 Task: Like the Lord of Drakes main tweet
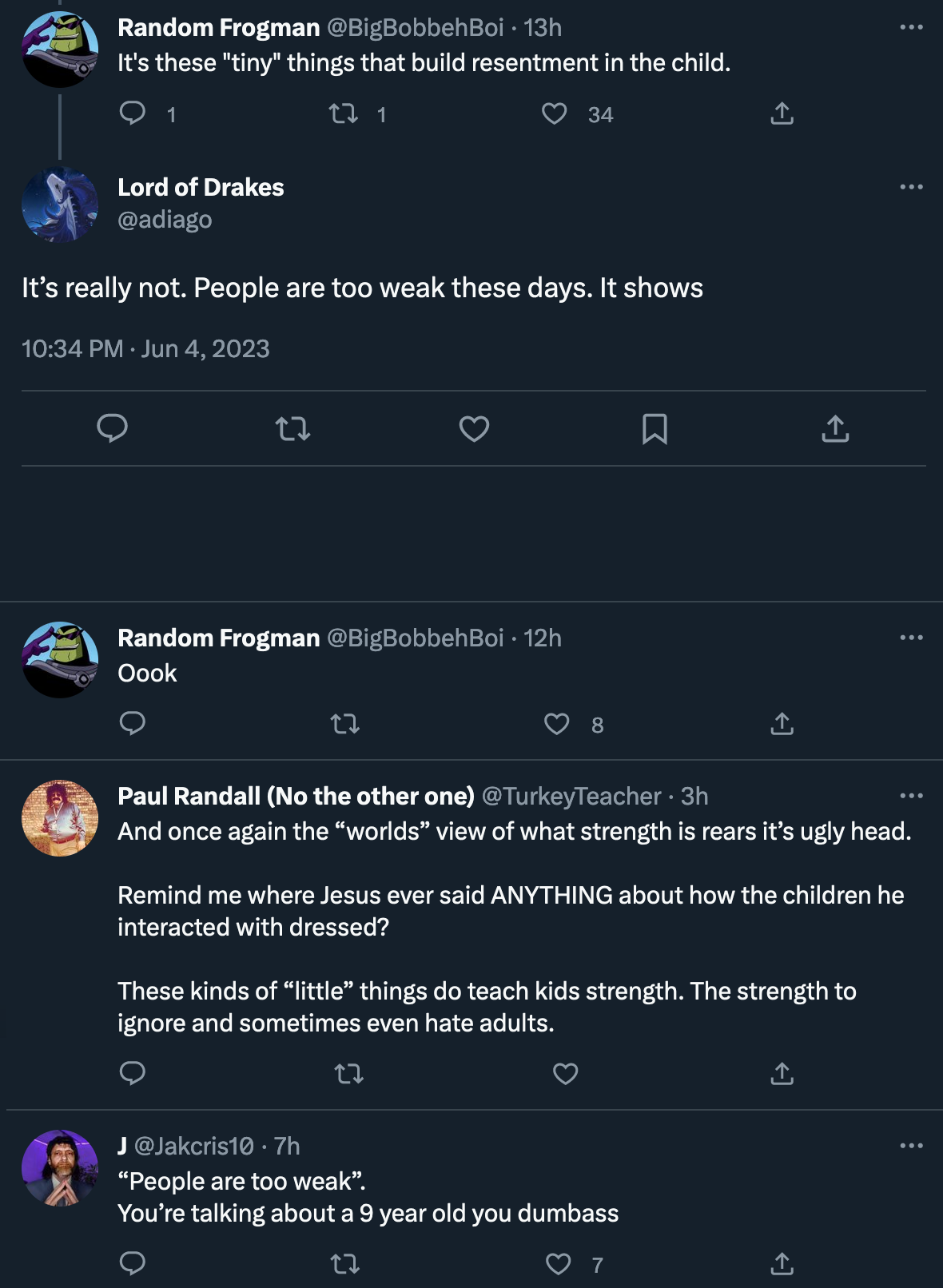(x=474, y=428)
